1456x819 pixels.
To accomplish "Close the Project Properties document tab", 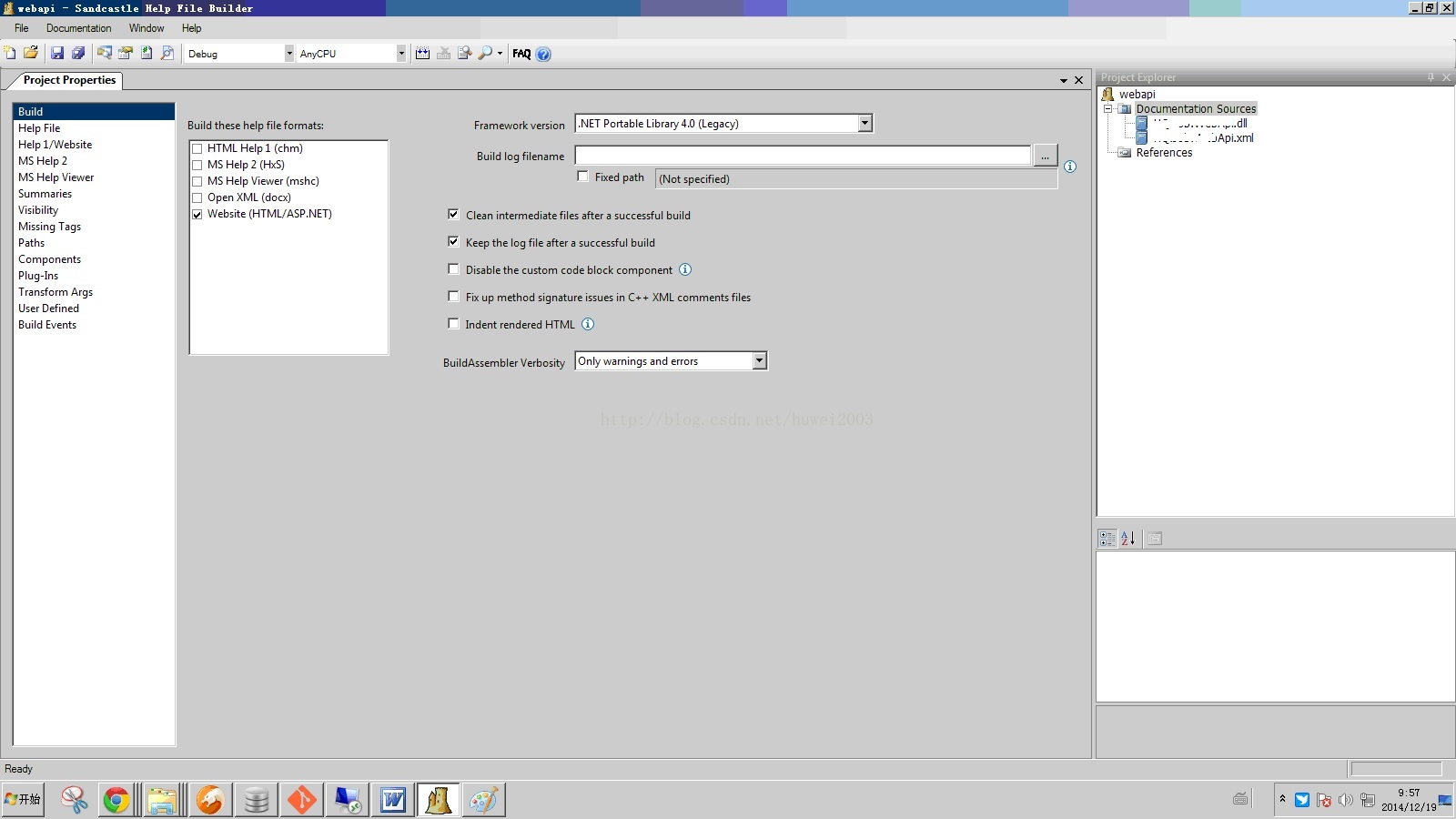I will pos(1079,80).
